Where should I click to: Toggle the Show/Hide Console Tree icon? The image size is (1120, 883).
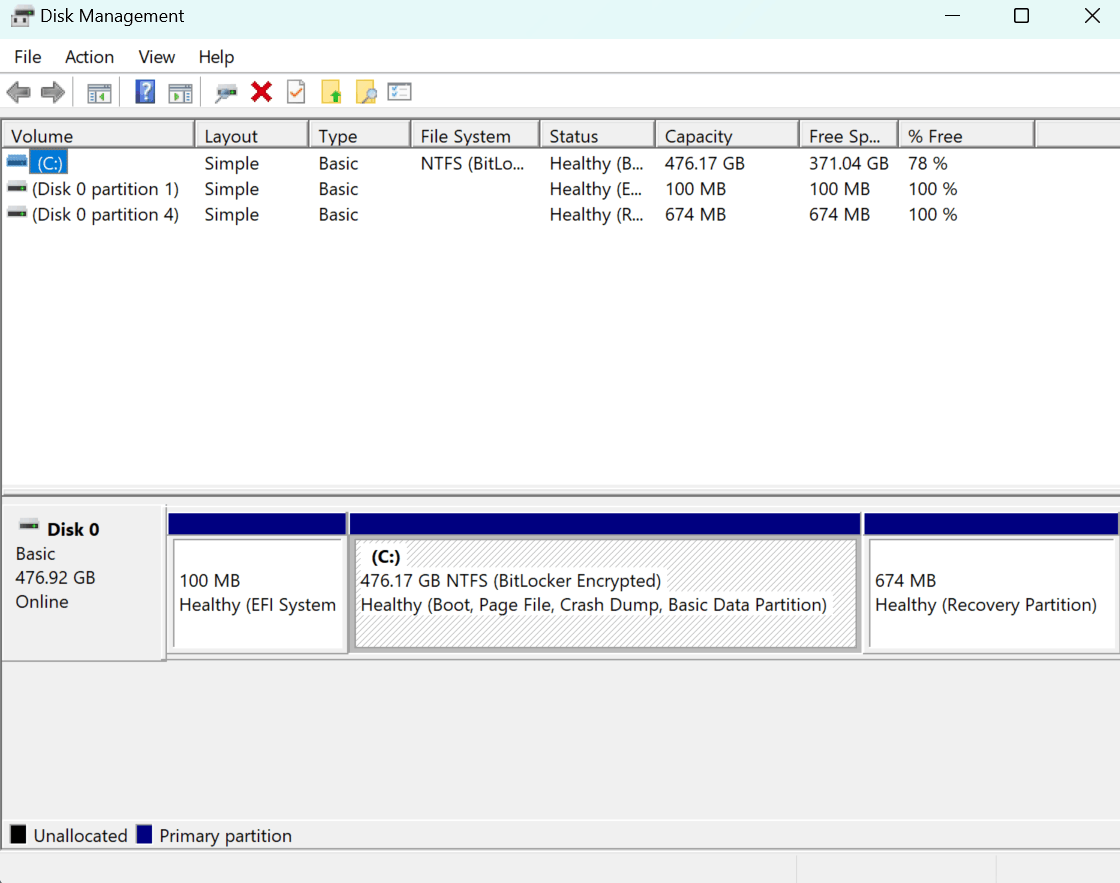tap(99, 93)
